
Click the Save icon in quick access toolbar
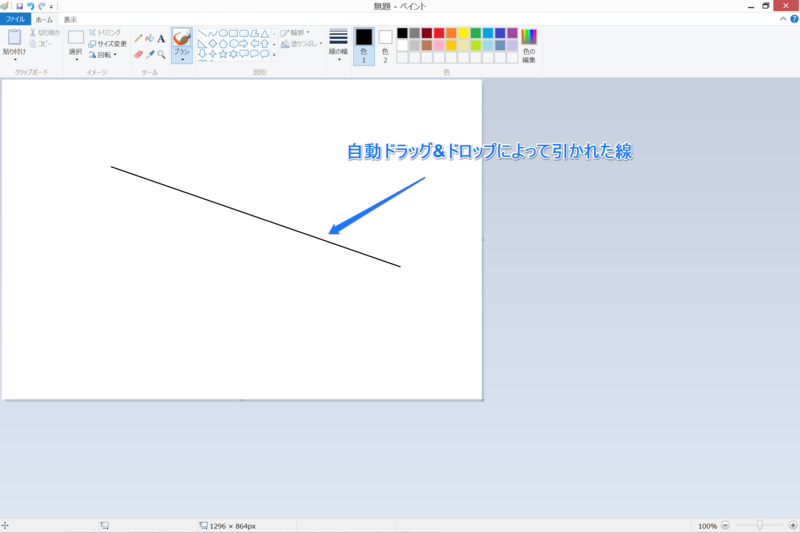[x=19, y=6]
